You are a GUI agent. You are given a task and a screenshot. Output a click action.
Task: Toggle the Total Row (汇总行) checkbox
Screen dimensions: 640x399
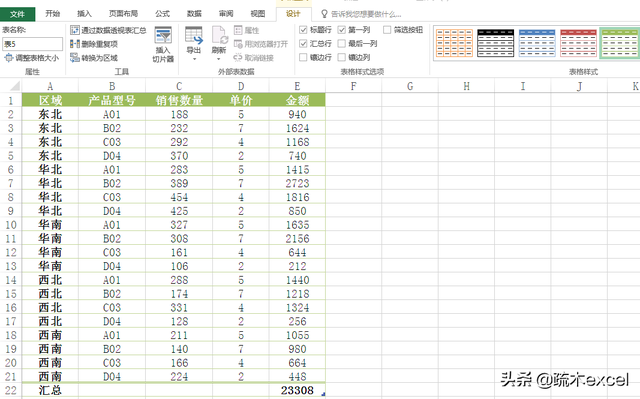point(303,43)
